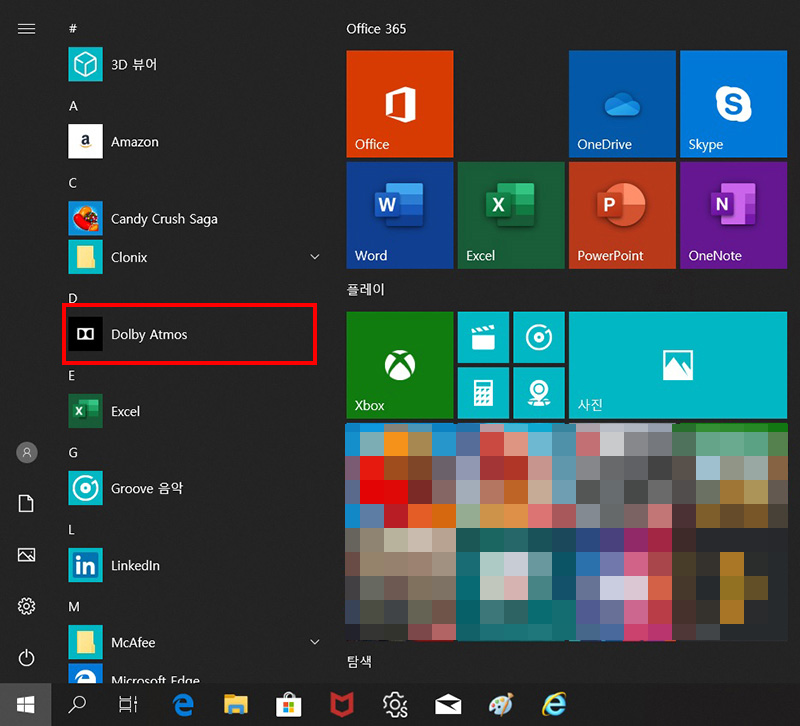Open the Camera webcam small tile
This screenshot has width=800, height=726.
point(539,392)
